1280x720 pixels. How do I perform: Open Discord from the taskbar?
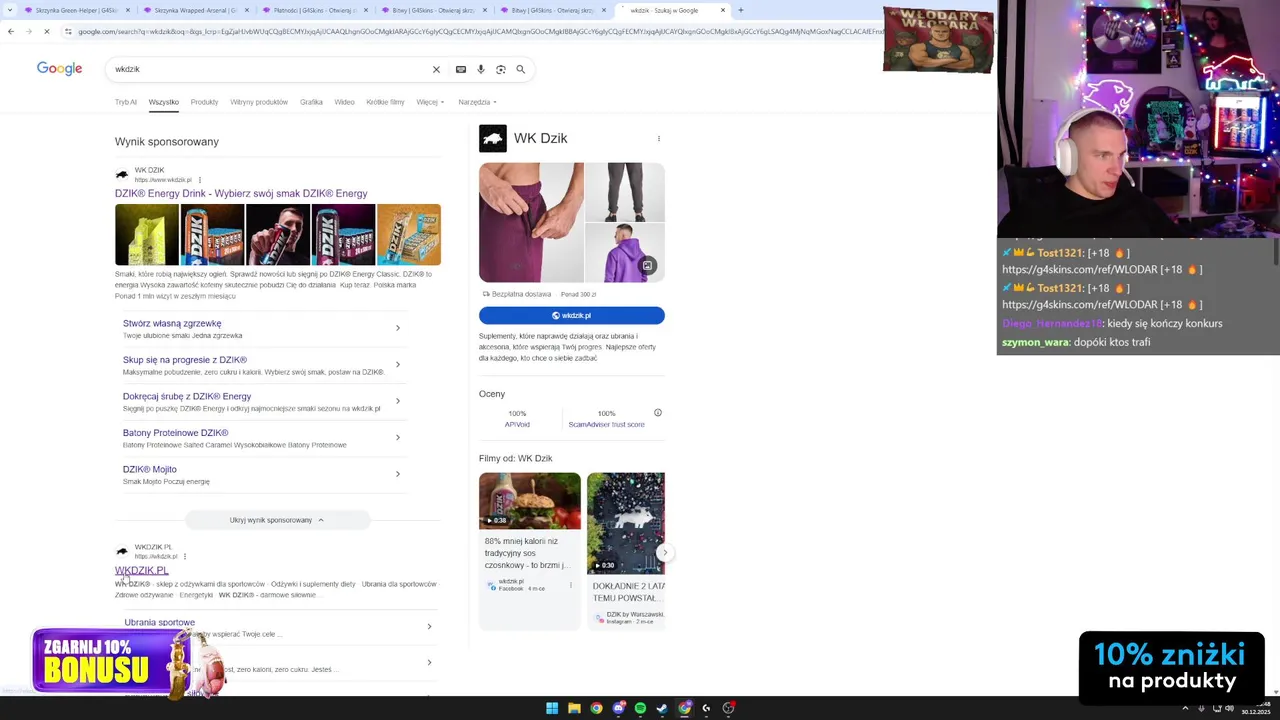[x=618, y=708]
